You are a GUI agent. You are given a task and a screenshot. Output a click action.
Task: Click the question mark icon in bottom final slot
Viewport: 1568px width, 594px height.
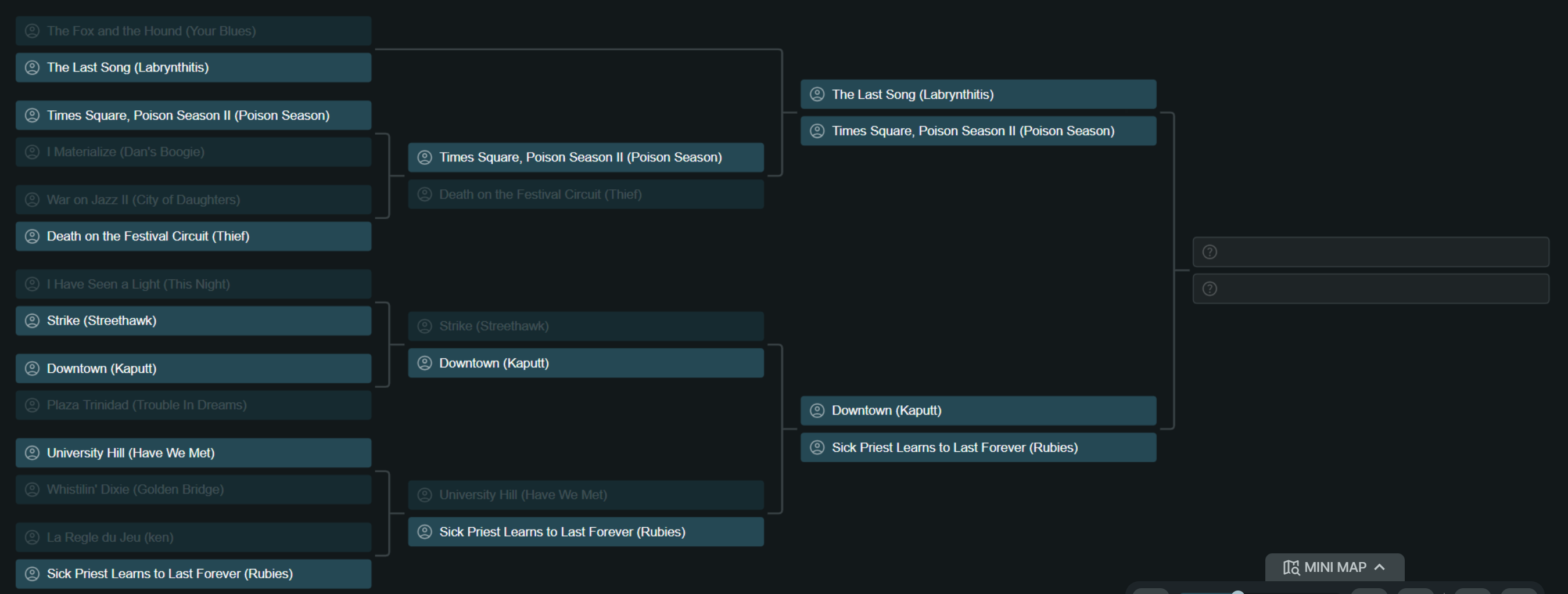point(1210,289)
